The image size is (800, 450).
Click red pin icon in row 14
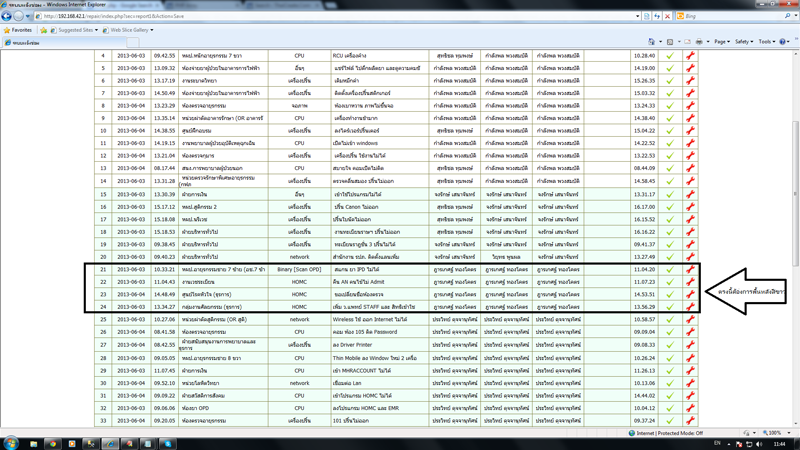point(690,181)
